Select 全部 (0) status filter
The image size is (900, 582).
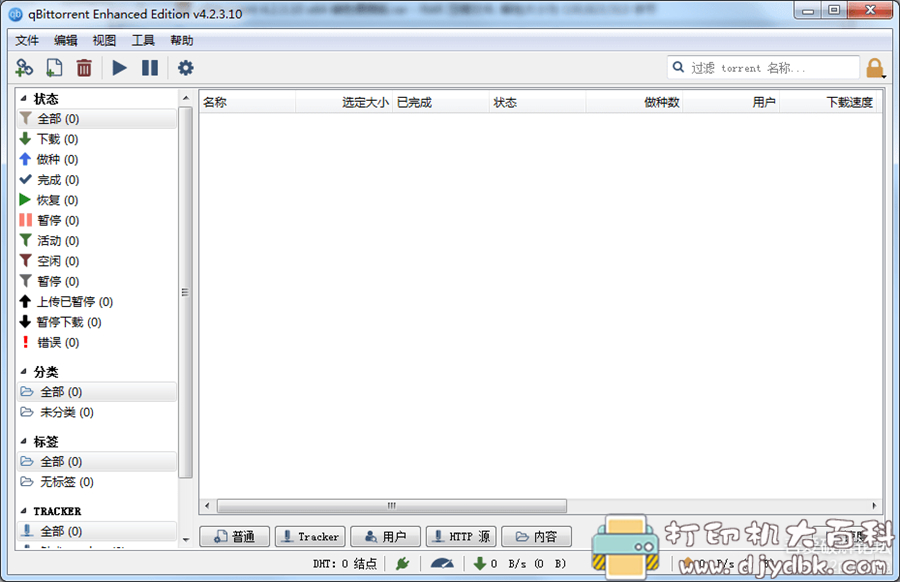pos(97,119)
